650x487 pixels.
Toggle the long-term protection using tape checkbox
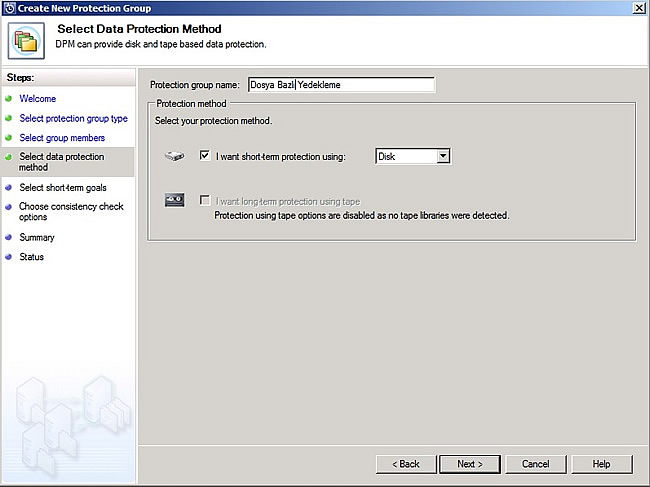pyautogui.click(x=205, y=201)
